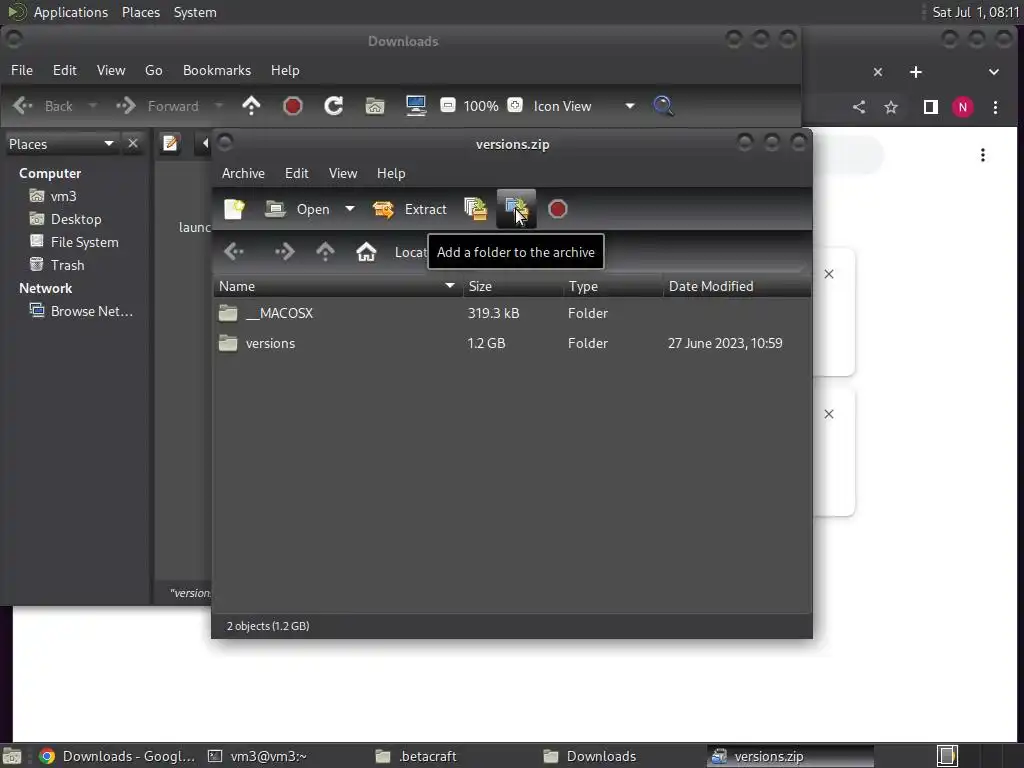Screen dimensions: 1024x768
Task: Click the 100% zoom level in file manager
Action: (x=481, y=106)
